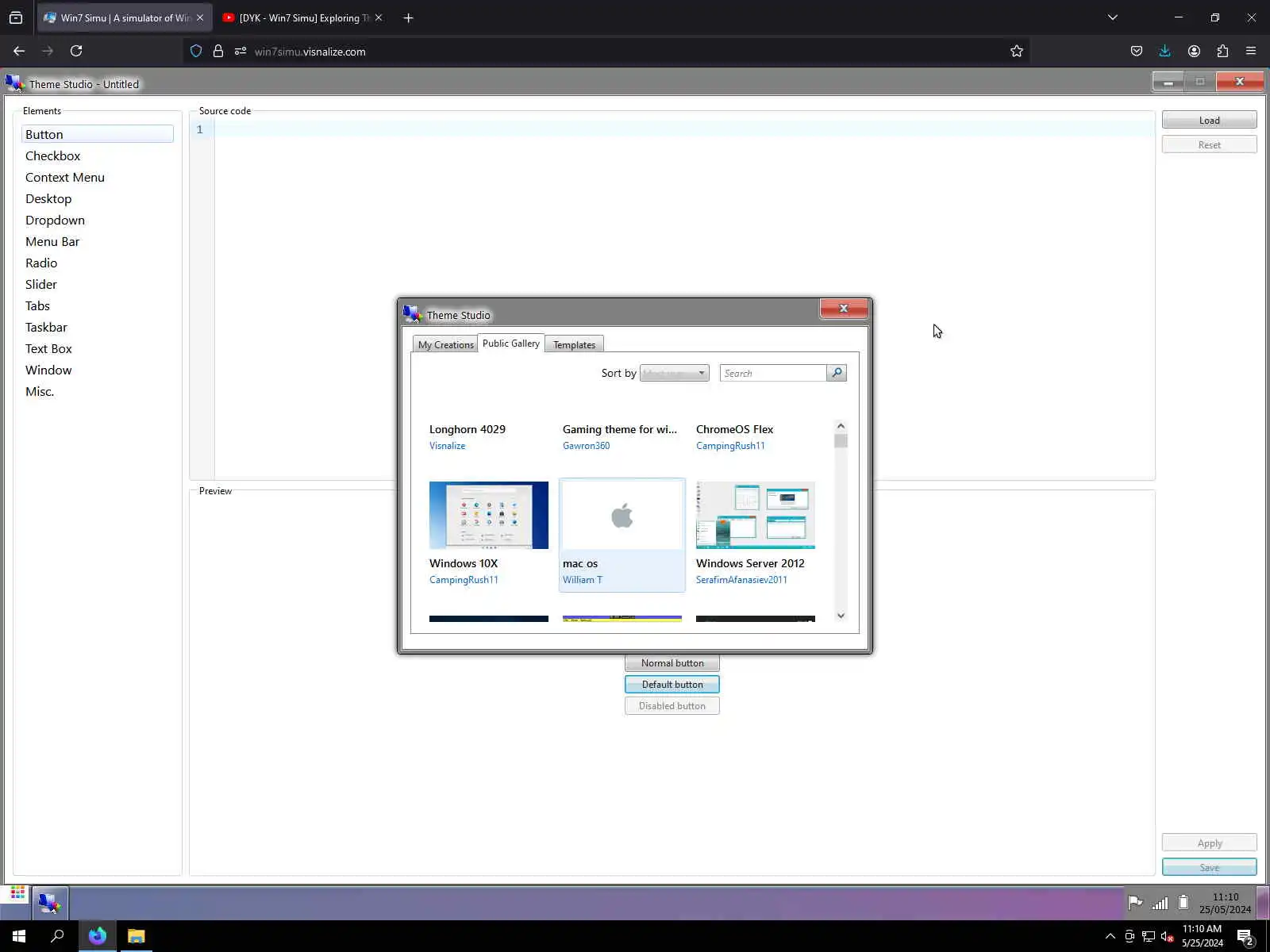Screen dimensions: 1270x952
Task: Open the Templates tab
Action: tap(574, 344)
